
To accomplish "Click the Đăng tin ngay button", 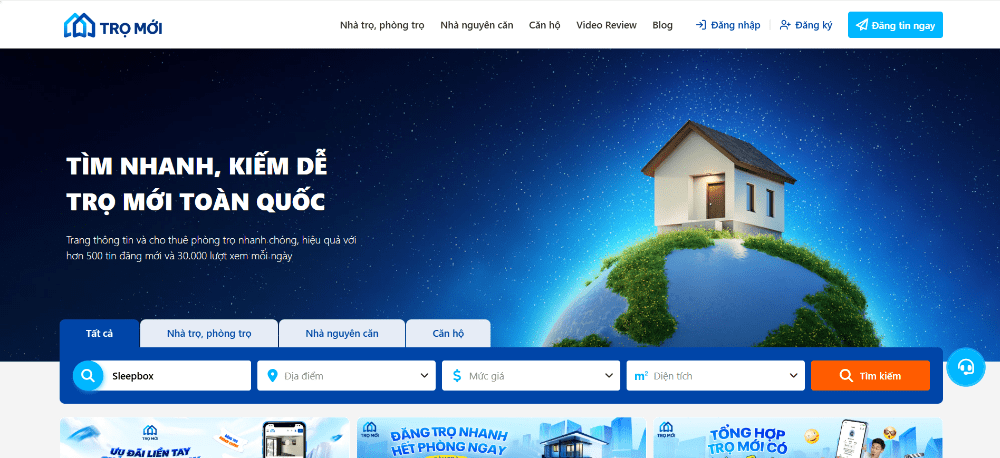I will pos(895,25).
